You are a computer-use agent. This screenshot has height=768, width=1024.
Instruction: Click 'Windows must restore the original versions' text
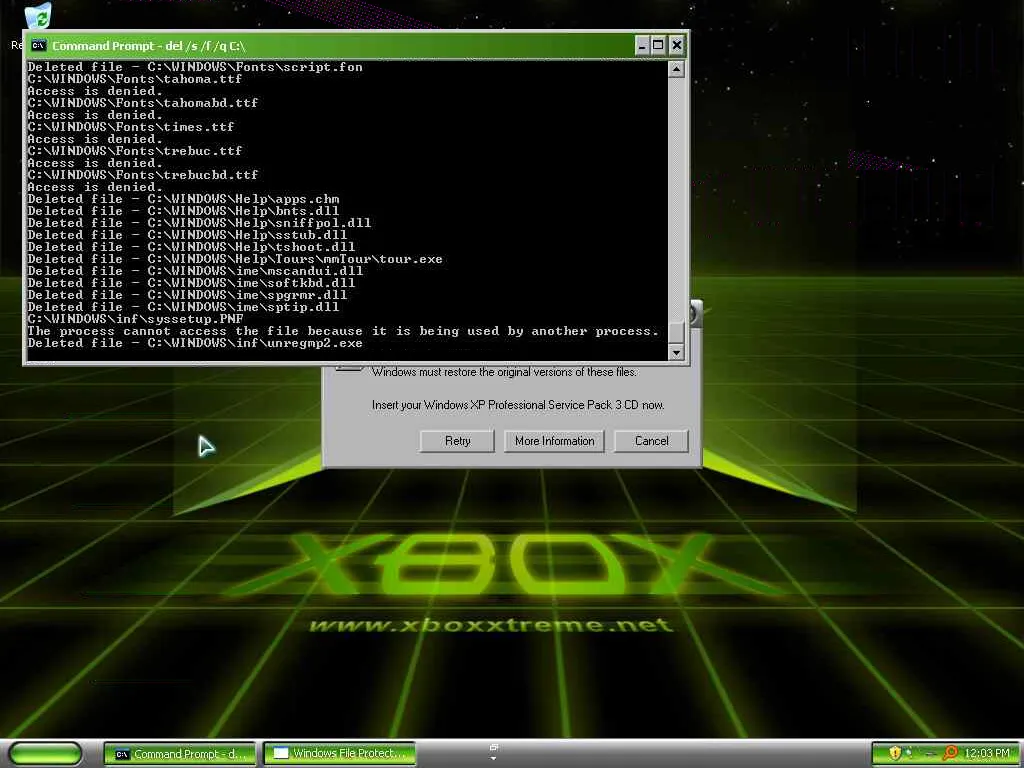tap(504, 372)
